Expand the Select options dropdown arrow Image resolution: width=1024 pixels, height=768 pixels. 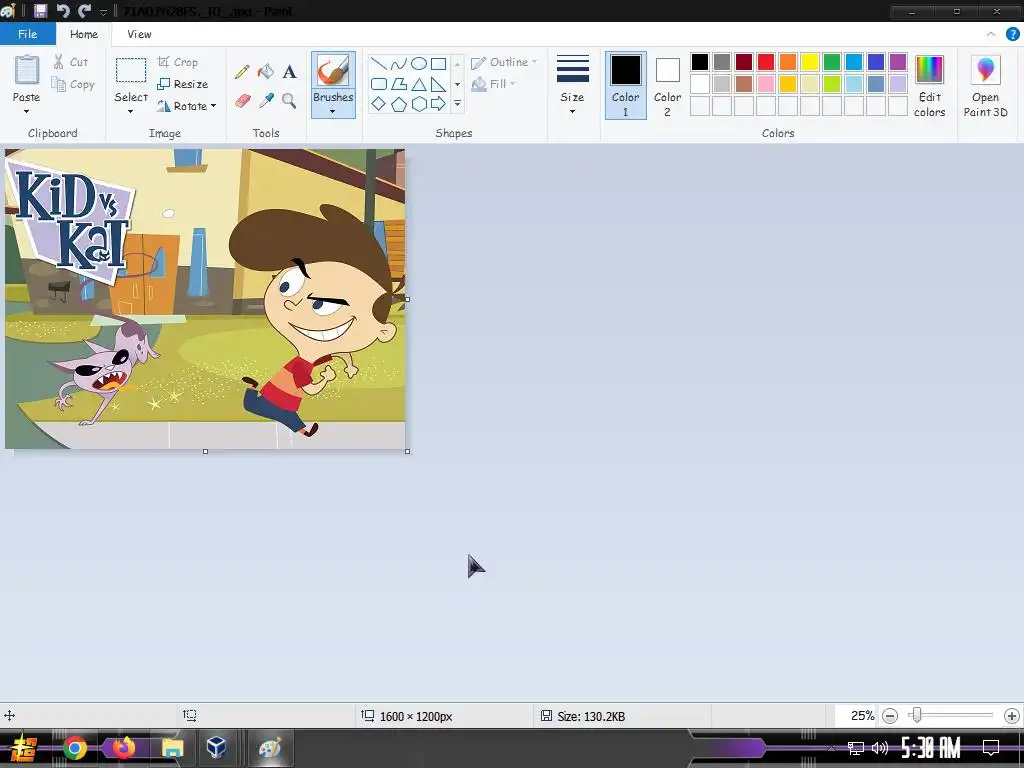pos(131,112)
